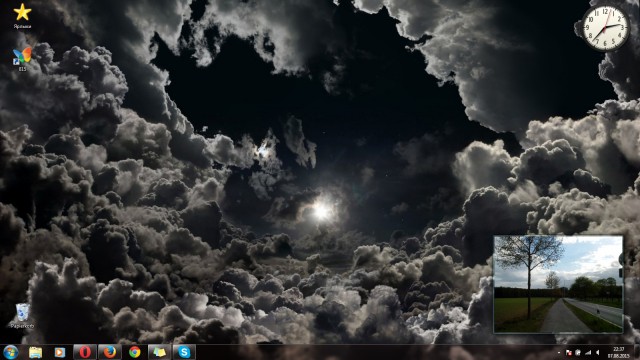Image resolution: width=640 pixels, height=360 pixels.
Task: Switch to Skype on the taskbar
Action: (184, 352)
